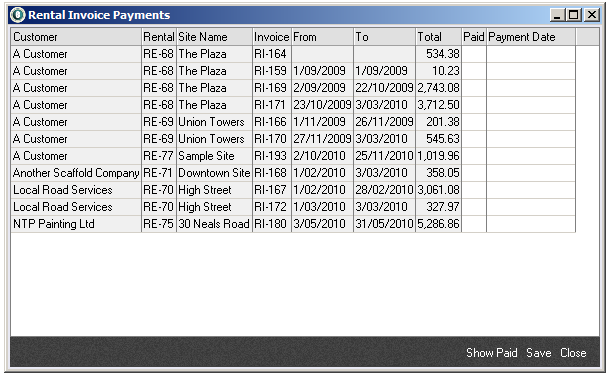This screenshot has height=376, width=609.
Task: Click the Save button
Action: click(x=539, y=353)
